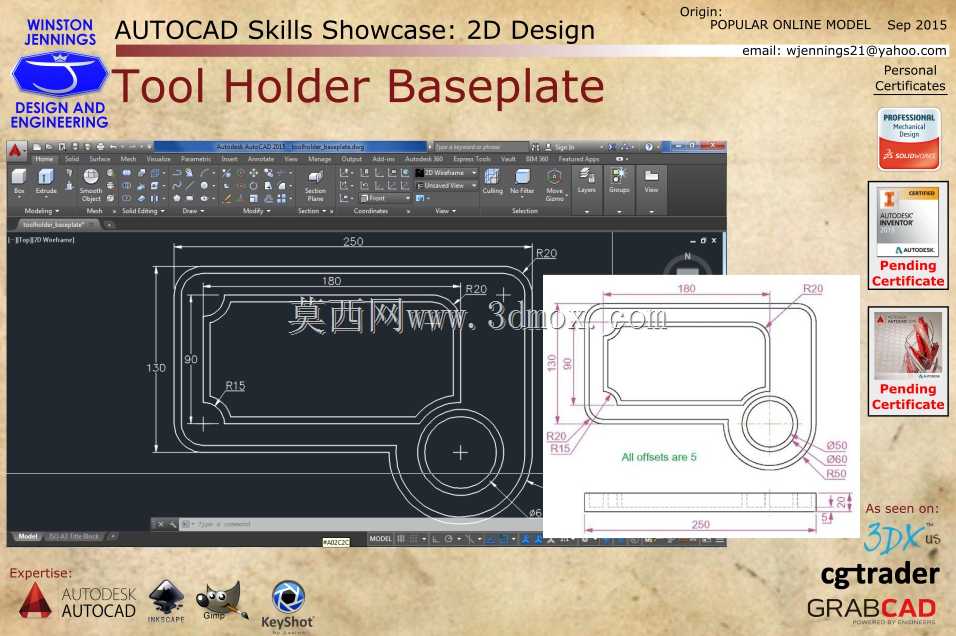Choose the Smooth Object mesh tool
Viewport: 956px width, 636px height.
(91, 185)
